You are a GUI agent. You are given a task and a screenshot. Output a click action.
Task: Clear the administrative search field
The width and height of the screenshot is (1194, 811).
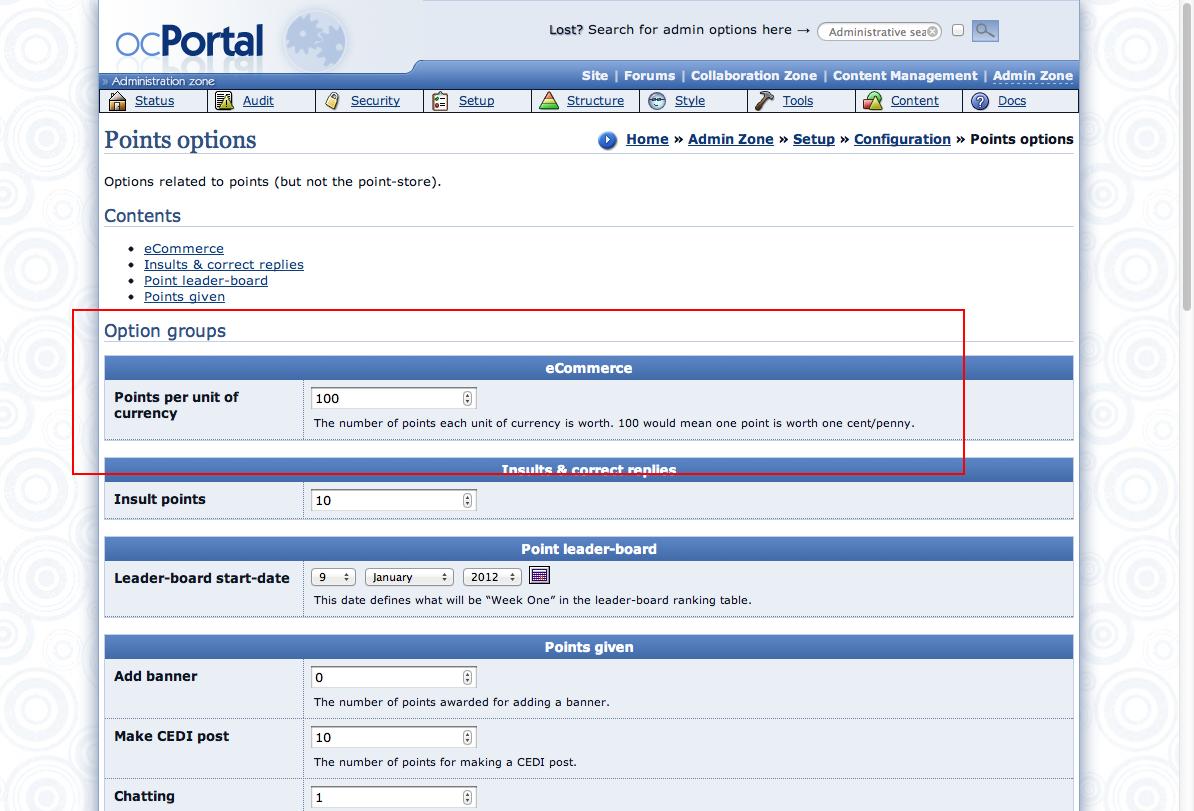click(x=933, y=32)
